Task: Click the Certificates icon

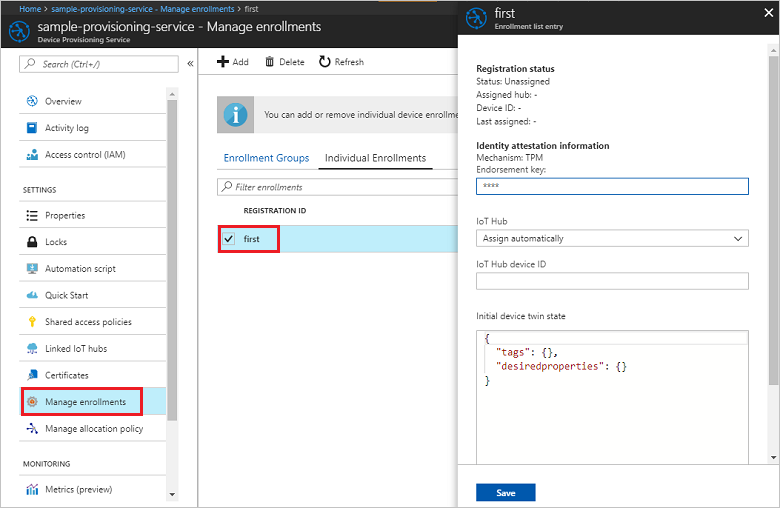Action: [32, 375]
